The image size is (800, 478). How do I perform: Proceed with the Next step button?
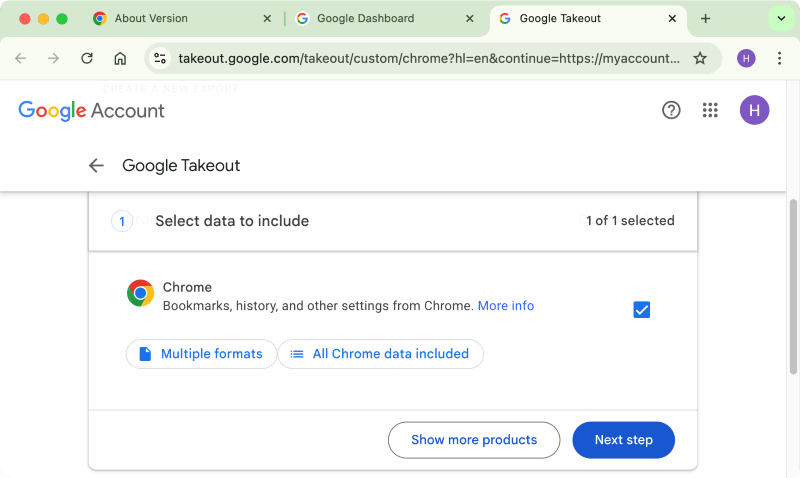tap(623, 440)
